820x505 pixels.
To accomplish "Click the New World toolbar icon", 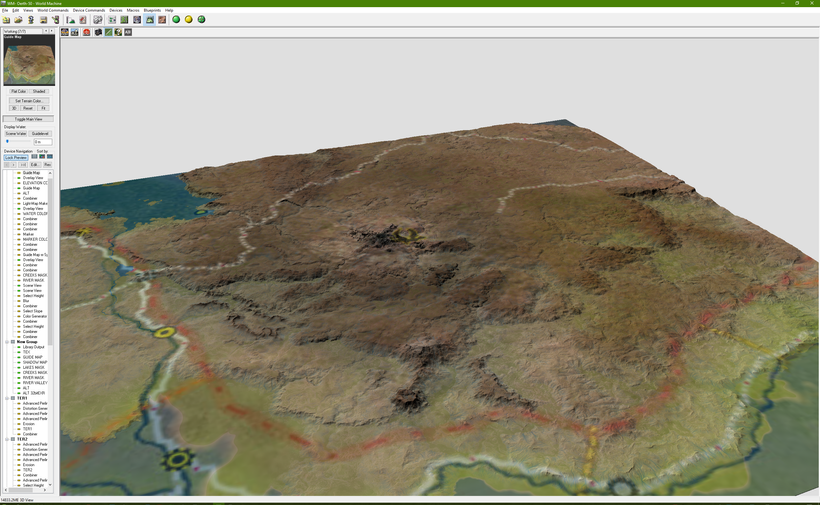I will click(6, 19).
